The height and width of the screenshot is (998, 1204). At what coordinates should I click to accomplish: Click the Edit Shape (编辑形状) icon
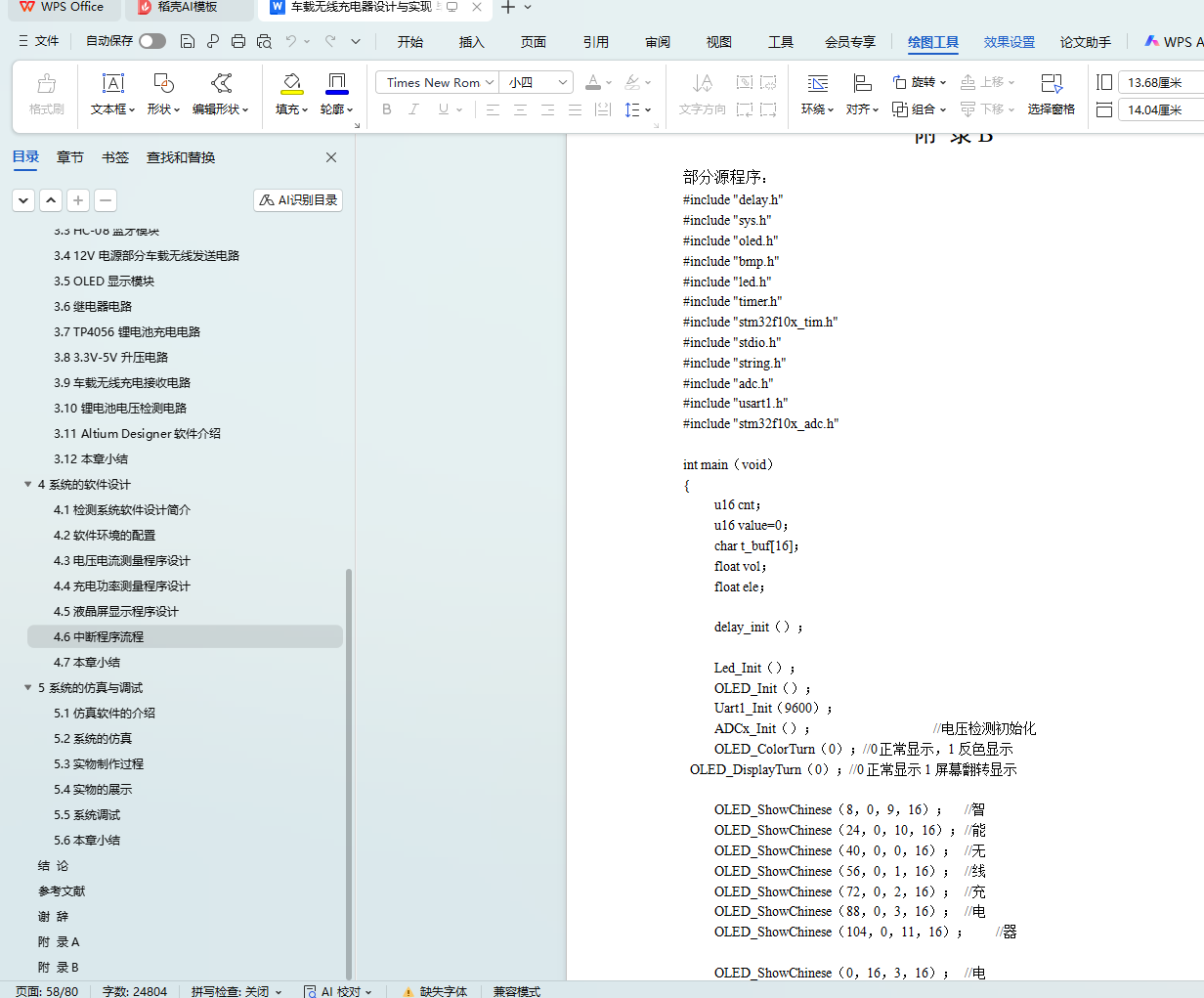(221, 85)
